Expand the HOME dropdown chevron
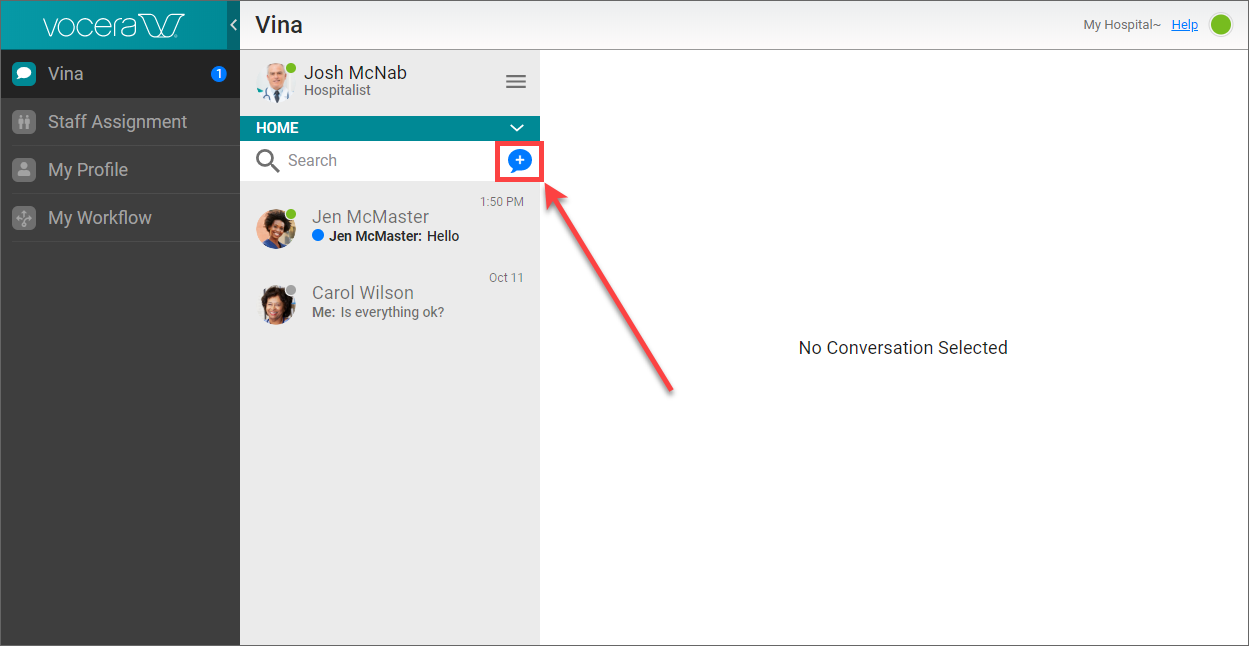Image resolution: width=1249 pixels, height=646 pixels. (517, 128)
